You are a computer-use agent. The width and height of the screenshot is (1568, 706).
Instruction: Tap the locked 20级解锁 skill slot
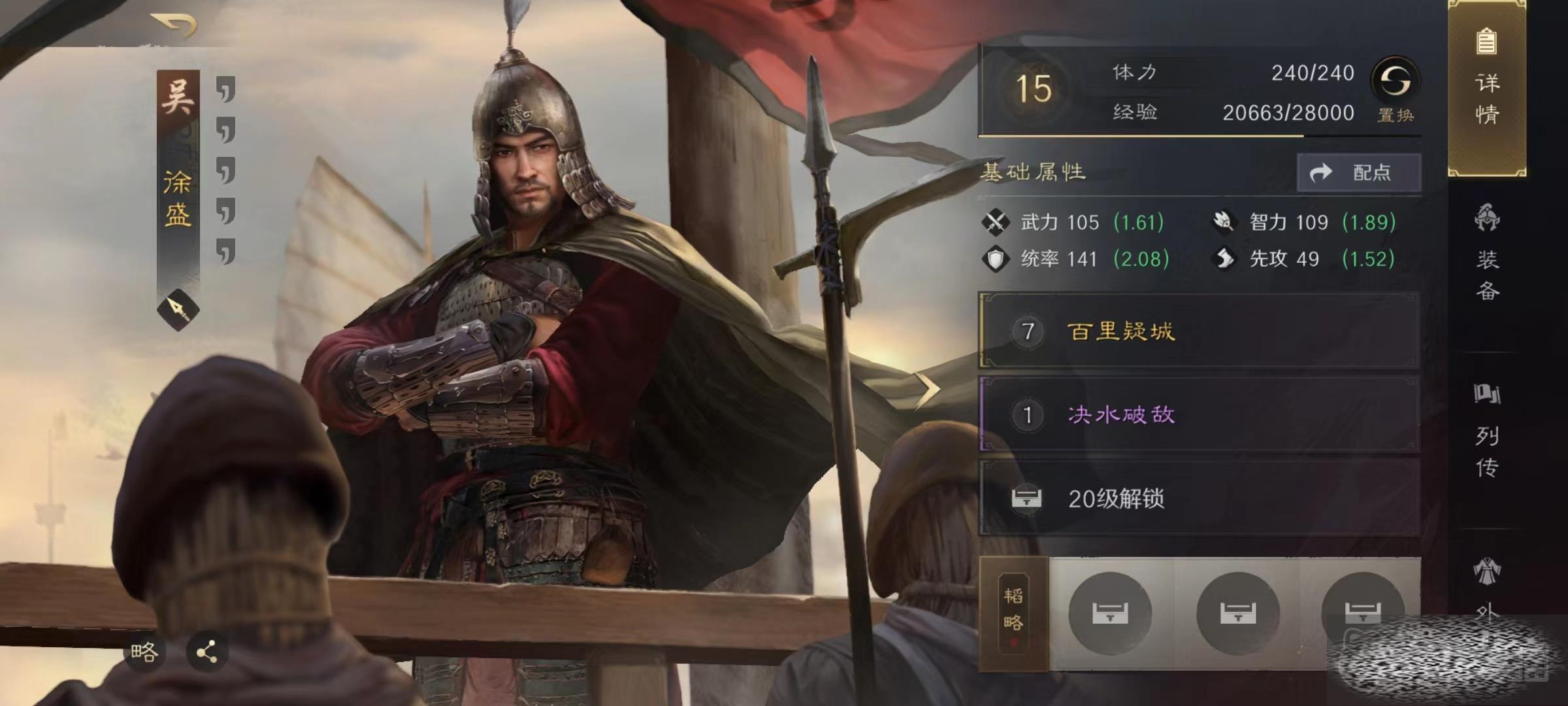(x=1200, y=498)
